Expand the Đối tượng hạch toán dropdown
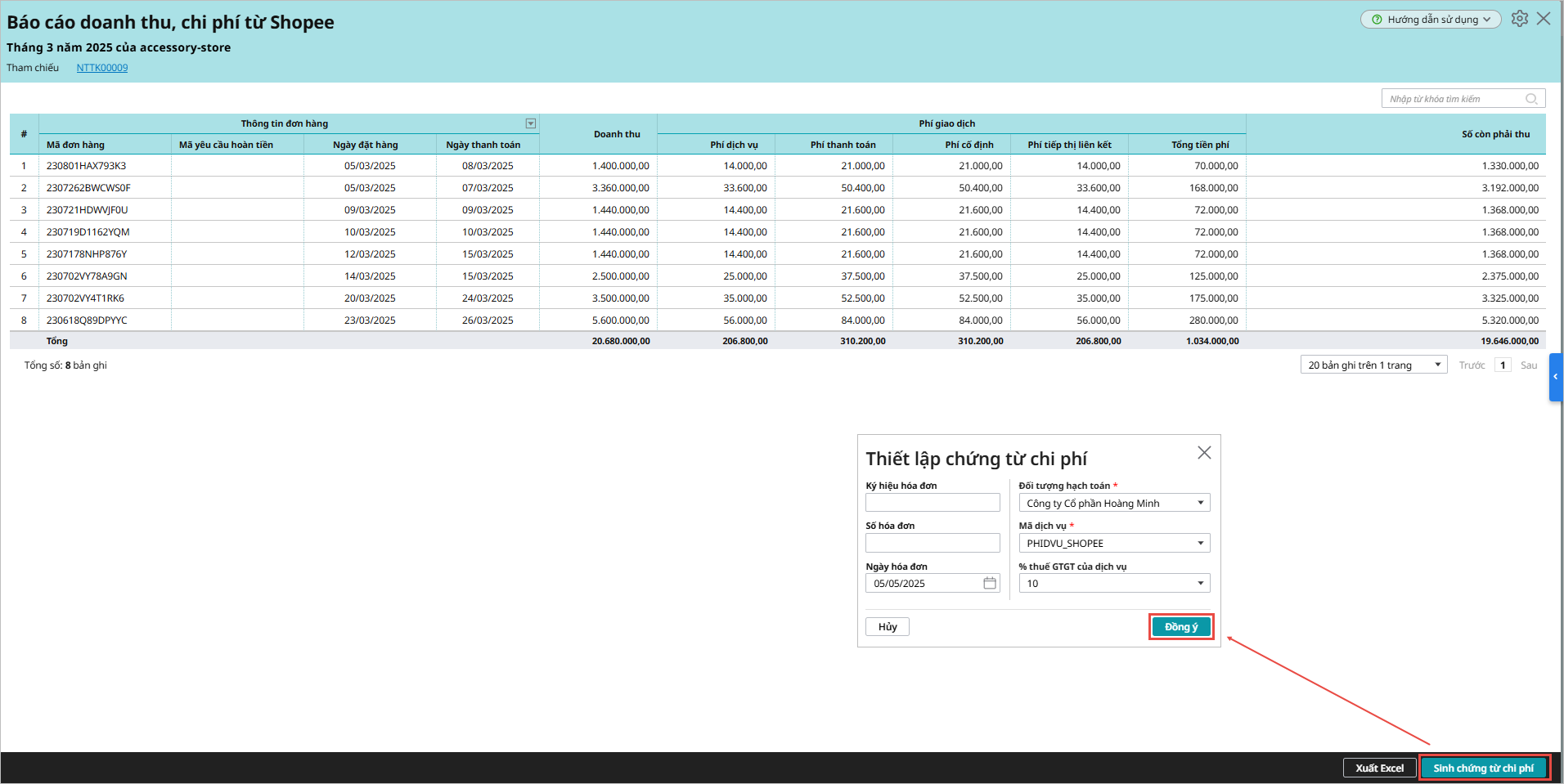The height and width of the screenshot is (784, 1564). coord(1200,503)
